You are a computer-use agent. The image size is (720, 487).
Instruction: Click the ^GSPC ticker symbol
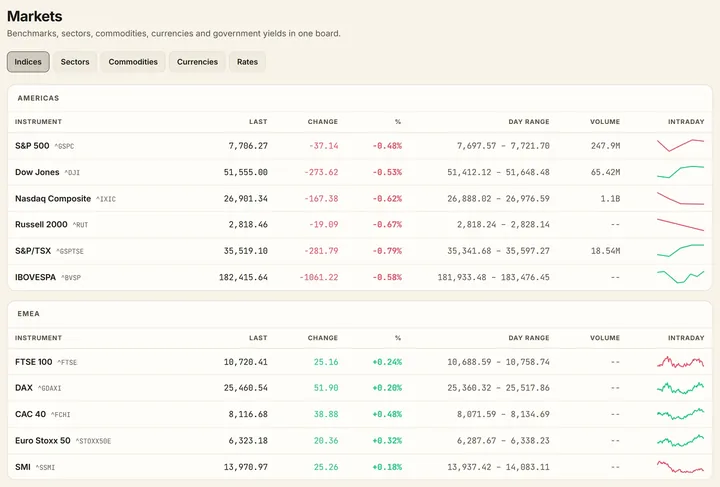(64, 146)
